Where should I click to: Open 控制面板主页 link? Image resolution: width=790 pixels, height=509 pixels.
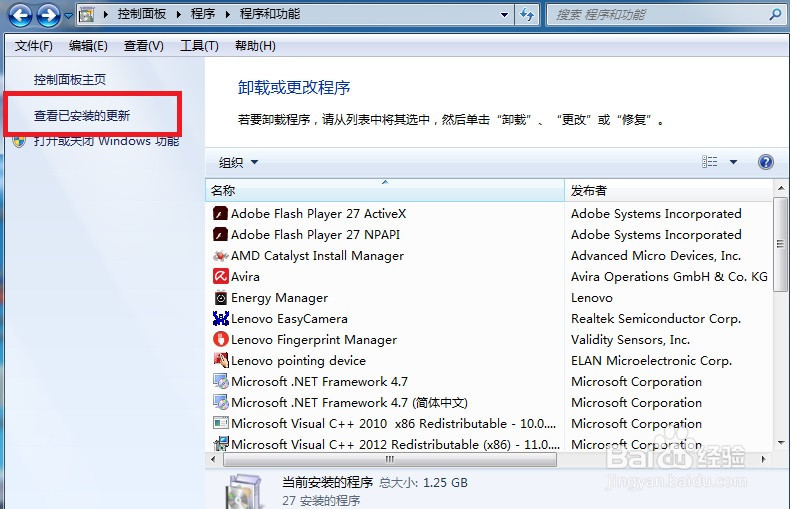(x=70, y=80)
